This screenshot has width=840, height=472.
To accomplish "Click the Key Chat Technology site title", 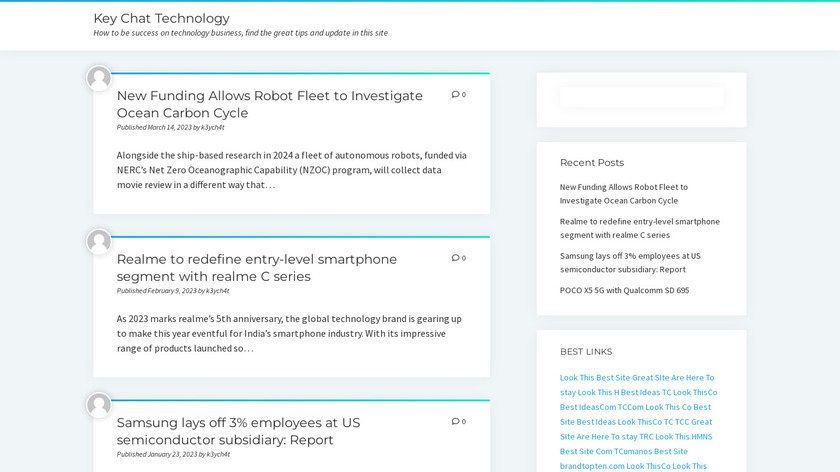I will (161, 18).
